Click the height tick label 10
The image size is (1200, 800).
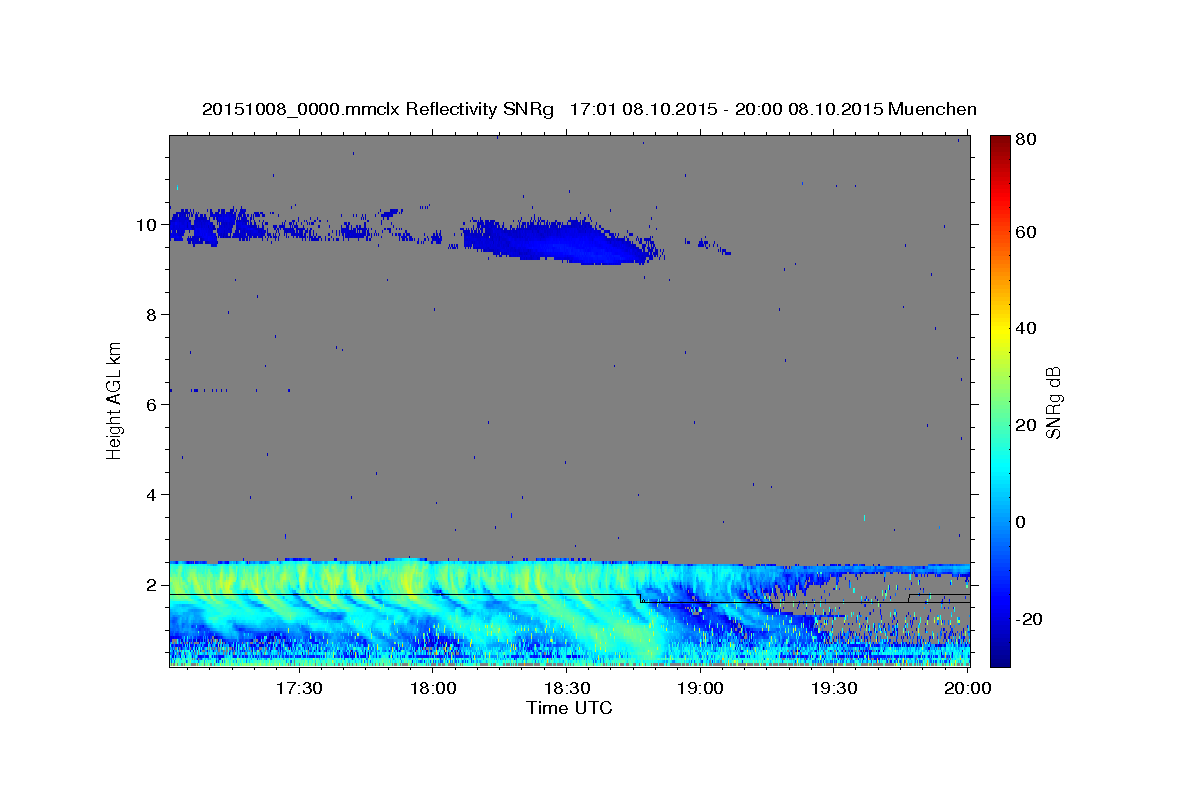(x=148, y=225)
